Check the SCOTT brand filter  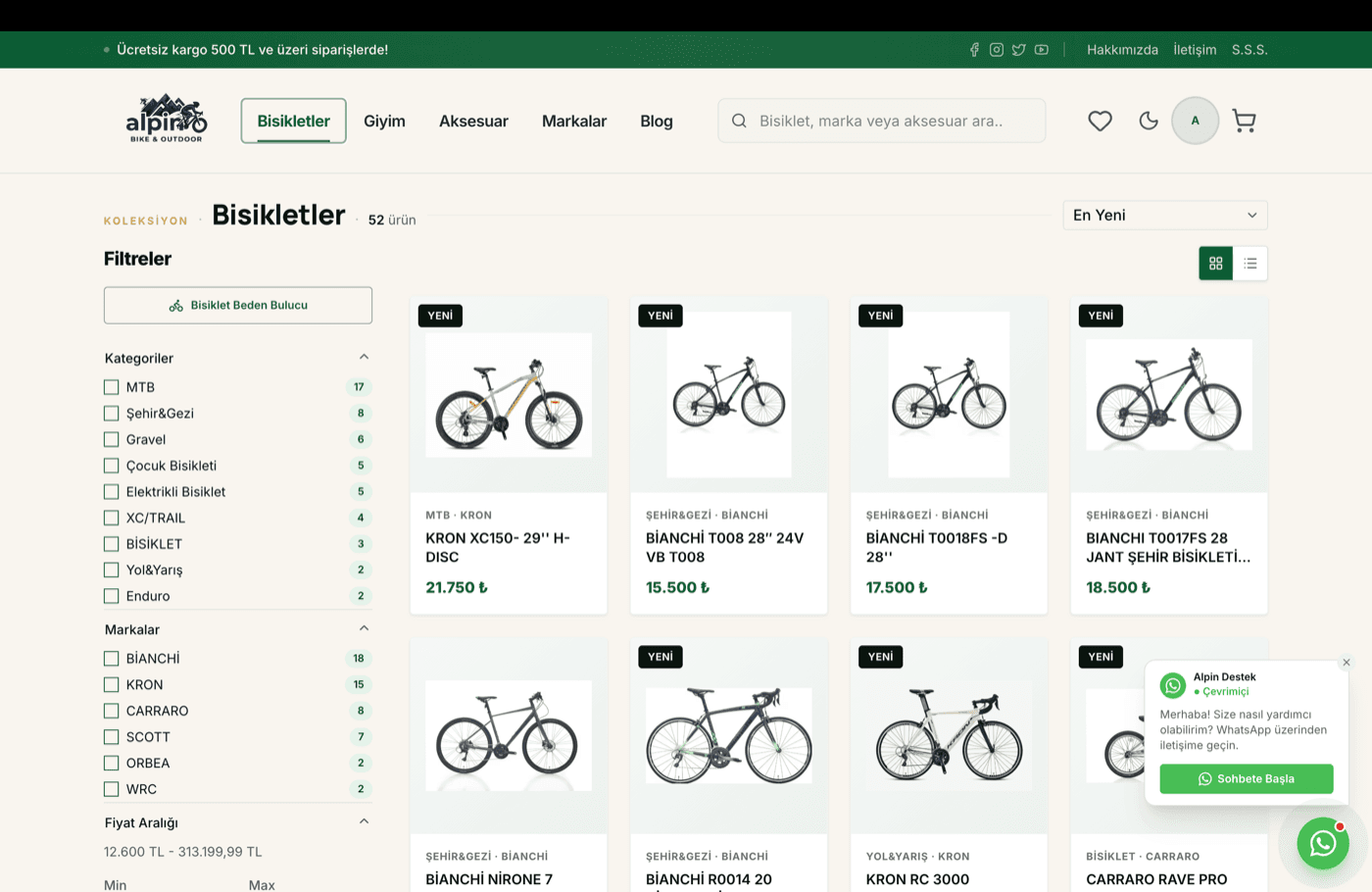pyautogui.click(x=112, y=737)
